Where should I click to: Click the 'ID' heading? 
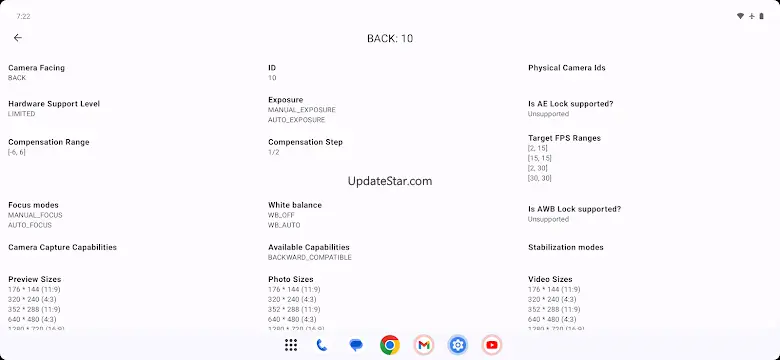tap(272, 68)
